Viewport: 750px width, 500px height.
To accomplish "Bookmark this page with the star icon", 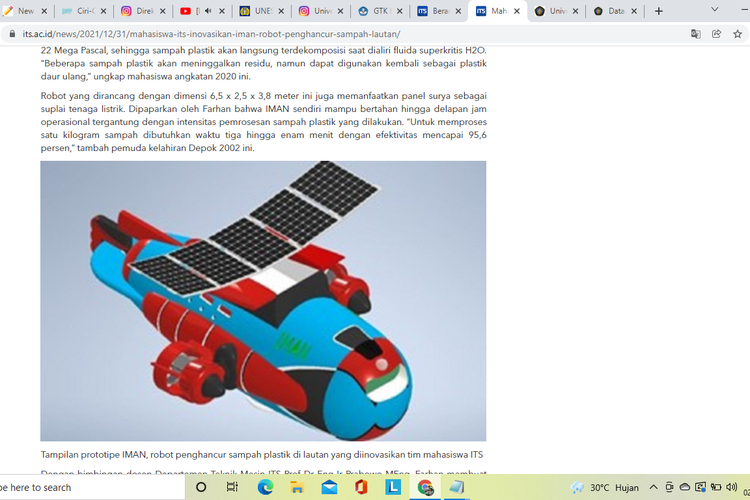I will (x=737, y=33).
